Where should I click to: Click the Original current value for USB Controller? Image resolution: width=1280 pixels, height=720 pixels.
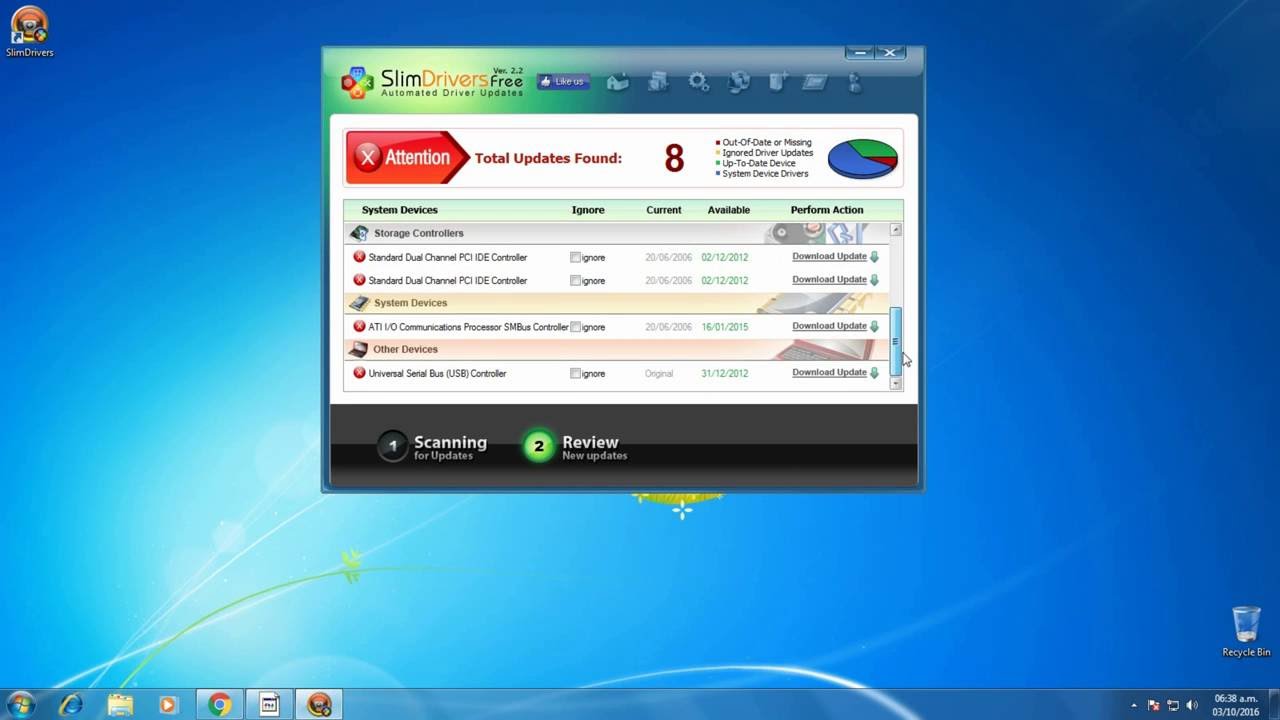pos(659,373)
